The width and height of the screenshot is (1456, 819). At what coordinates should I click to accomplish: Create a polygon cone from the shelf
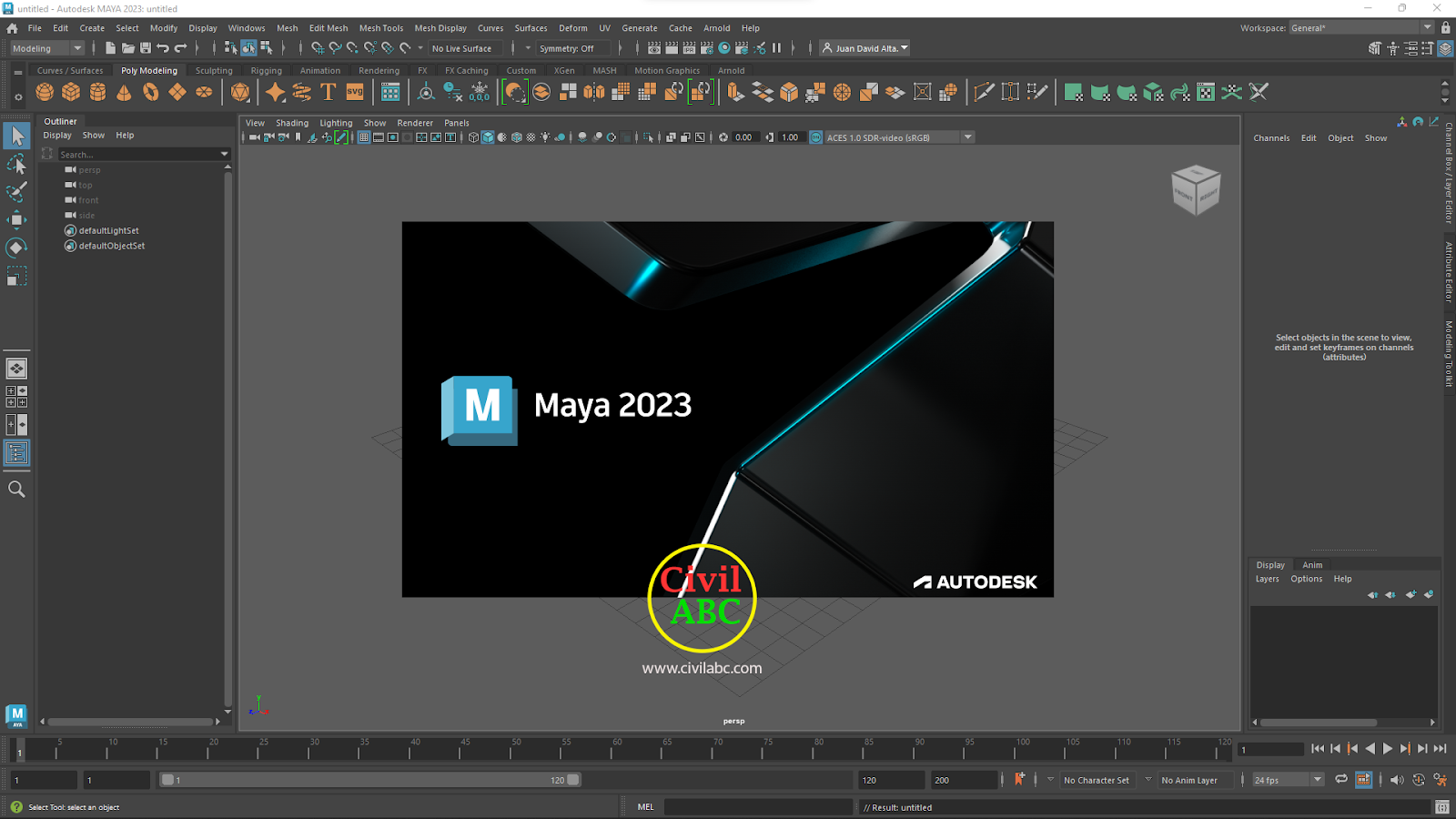[124, 92]
